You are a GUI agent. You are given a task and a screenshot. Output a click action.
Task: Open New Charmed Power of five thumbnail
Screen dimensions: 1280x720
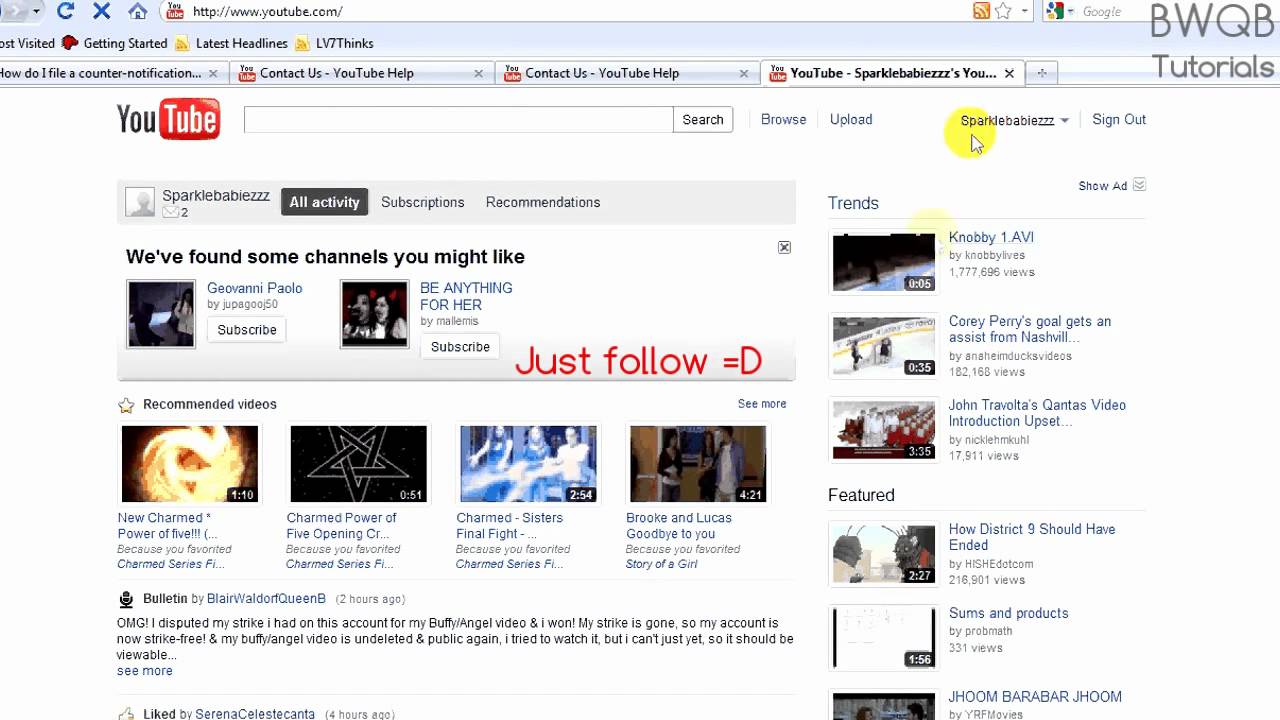coord(189,464)
